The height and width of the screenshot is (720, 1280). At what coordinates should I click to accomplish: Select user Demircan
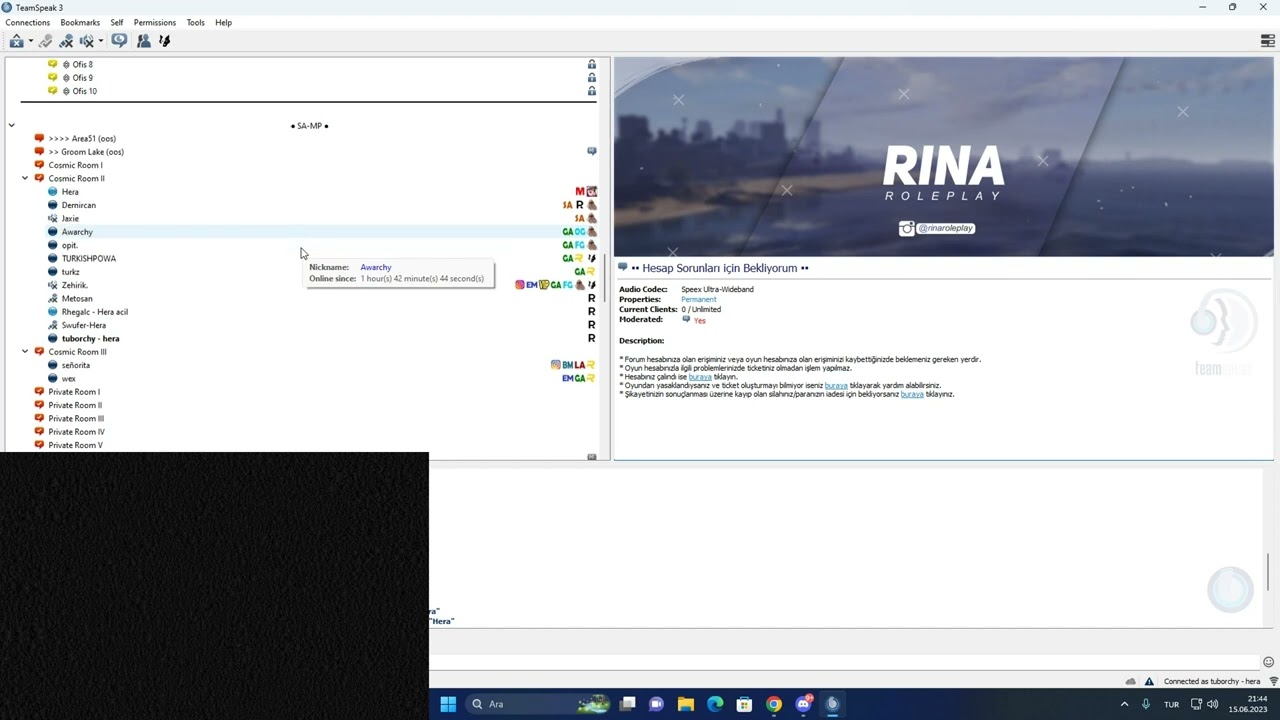tap(79, 205)
